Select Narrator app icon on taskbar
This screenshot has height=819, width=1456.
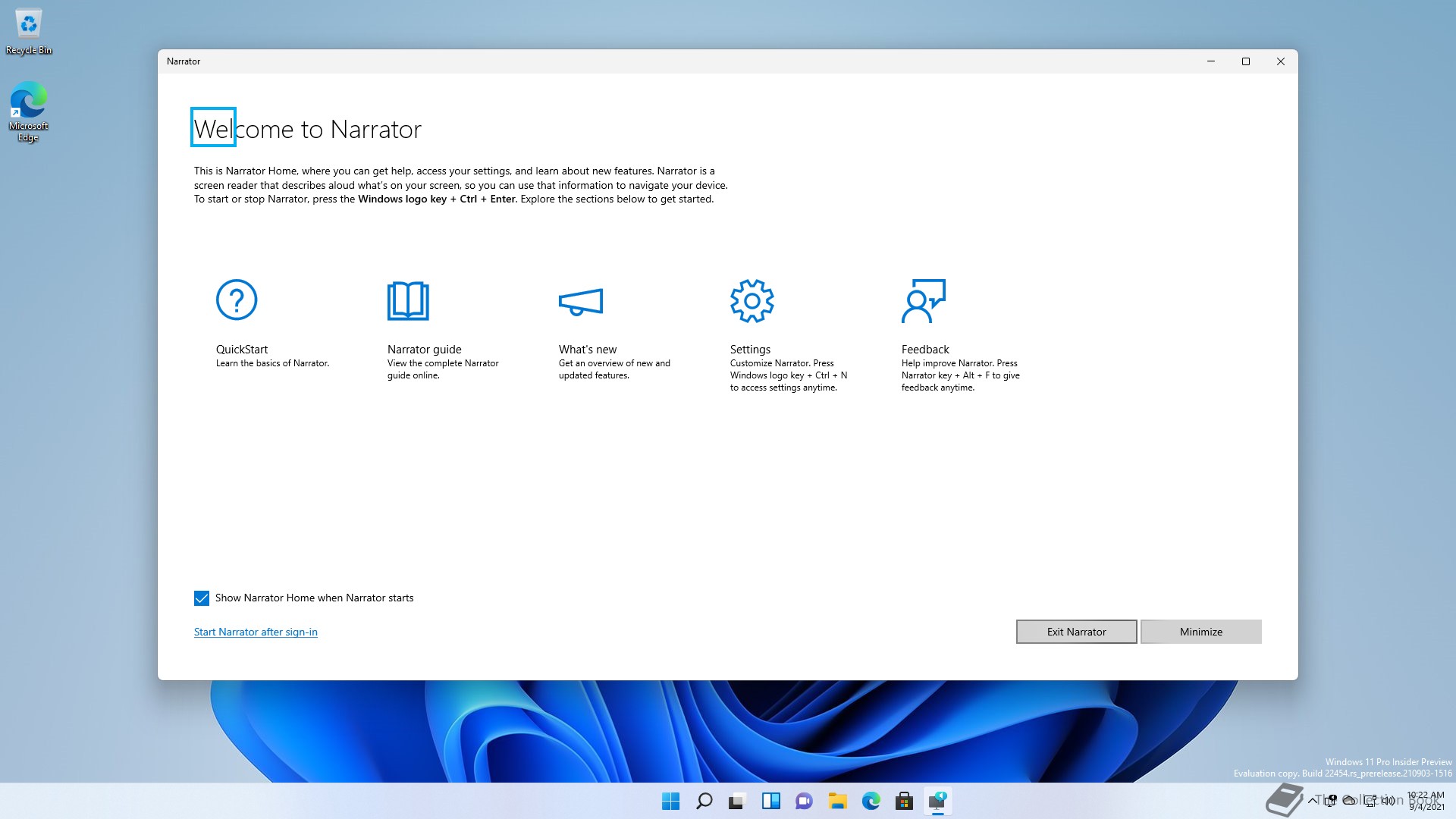[x=937, y=801]
